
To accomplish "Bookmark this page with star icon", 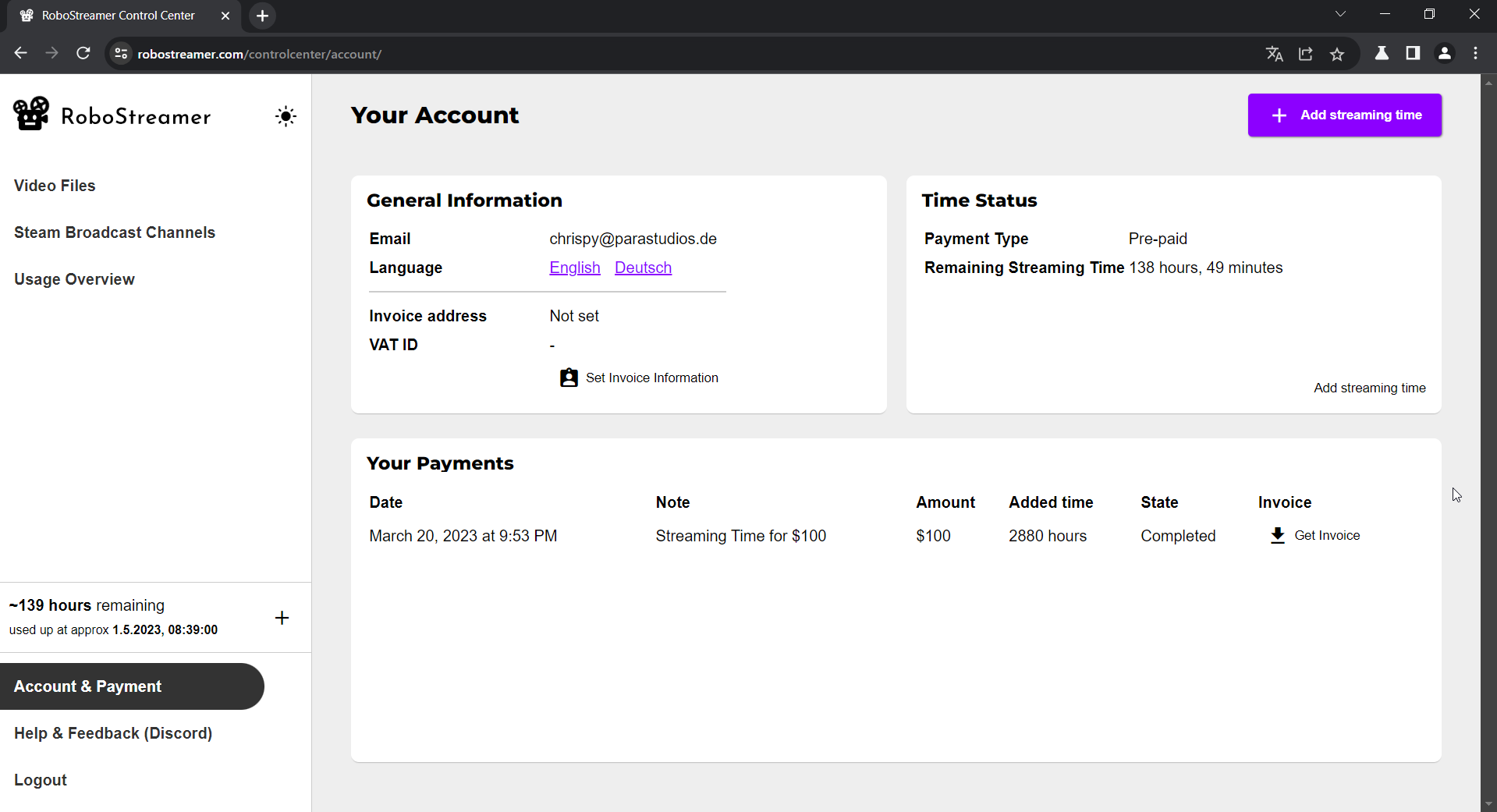I will tap(1337, 54).
